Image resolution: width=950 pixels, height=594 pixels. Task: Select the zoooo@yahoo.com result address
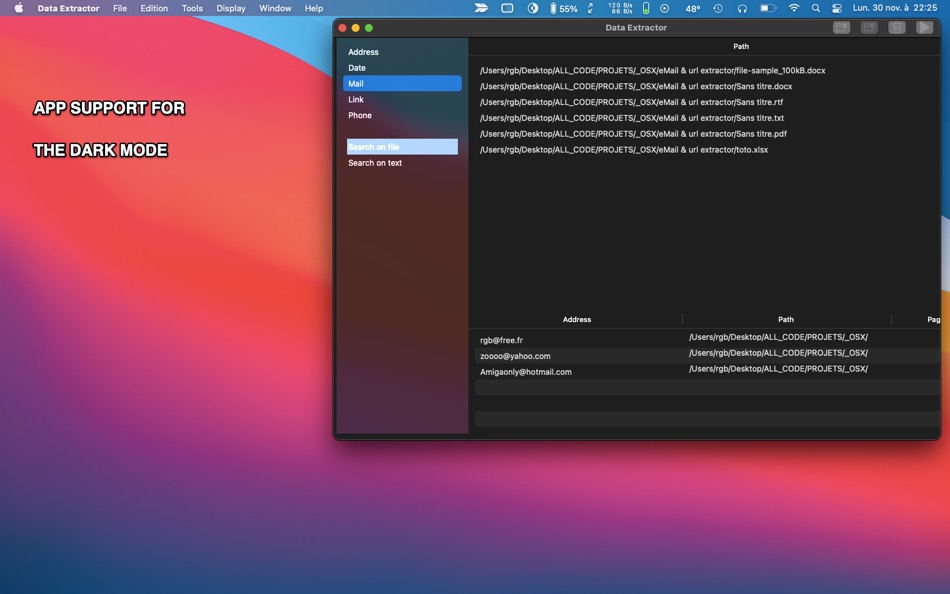point(515,356)
